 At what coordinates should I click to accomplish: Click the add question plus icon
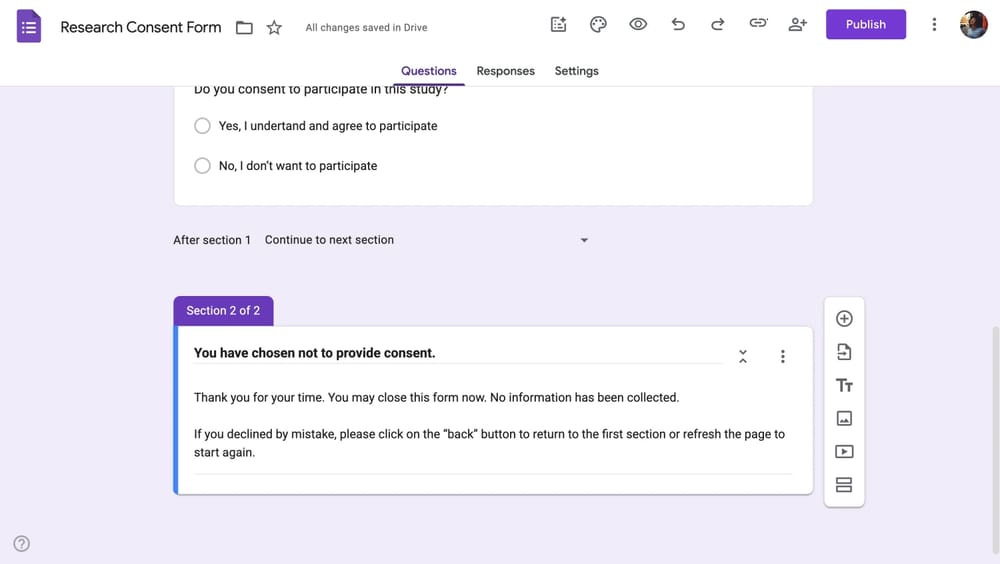[844, 319]
